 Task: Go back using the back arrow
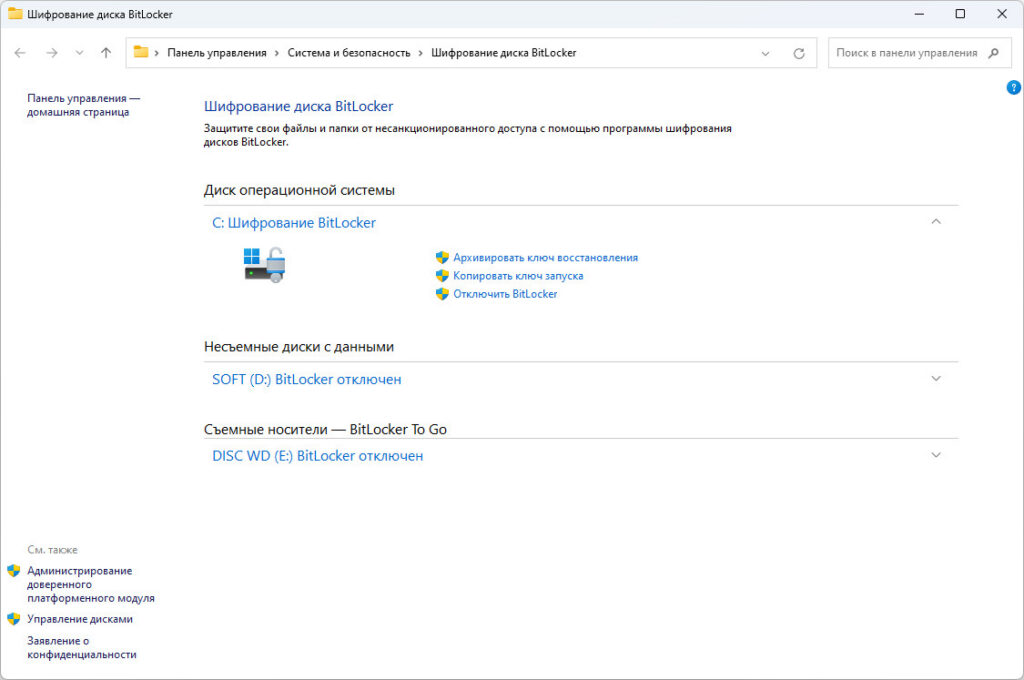coord(20,53)
